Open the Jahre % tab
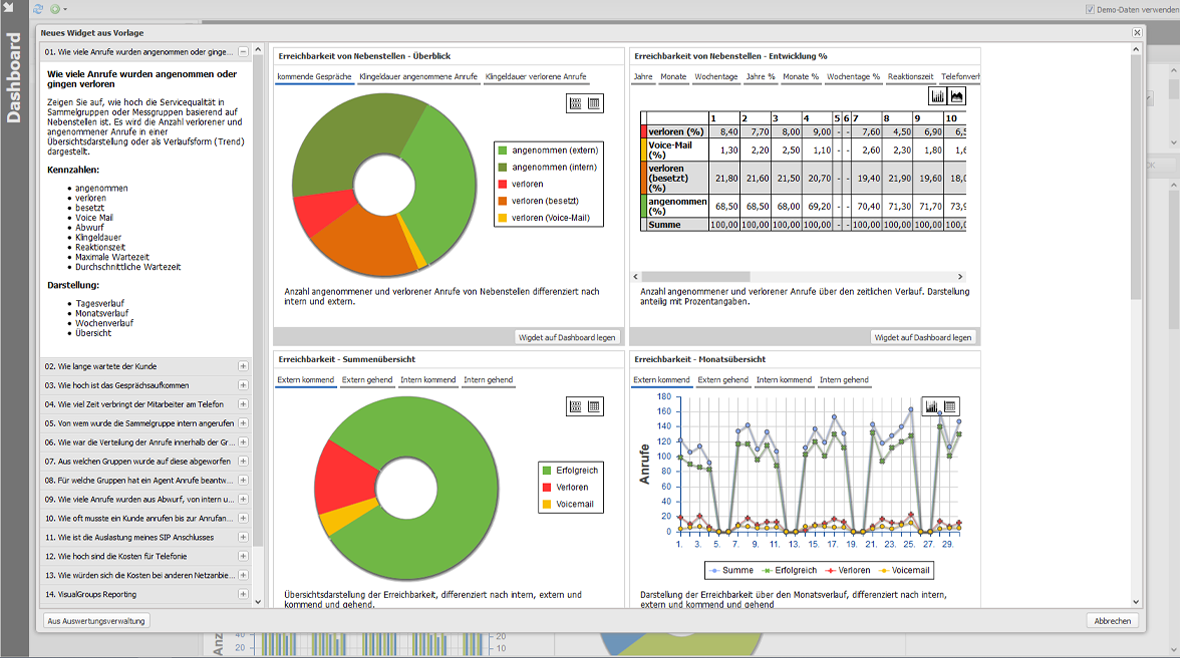This screenshot has height=658, width=1180. (760, 76)
